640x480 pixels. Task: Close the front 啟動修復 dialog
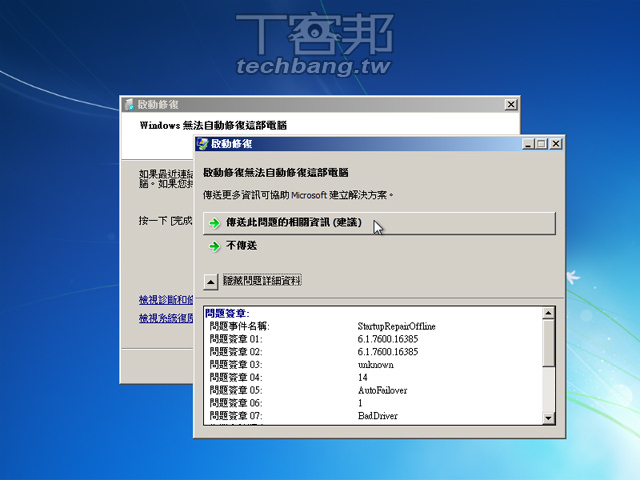tap(556, 144)
